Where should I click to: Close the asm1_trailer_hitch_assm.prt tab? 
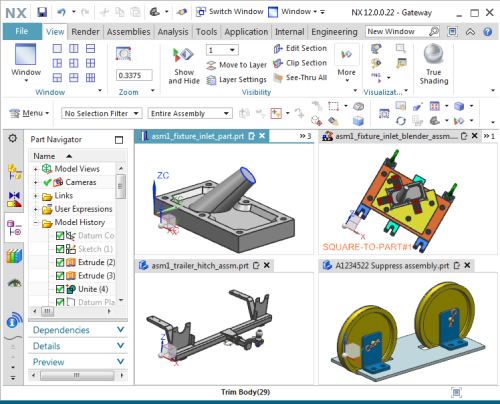[x=267, y=265]
